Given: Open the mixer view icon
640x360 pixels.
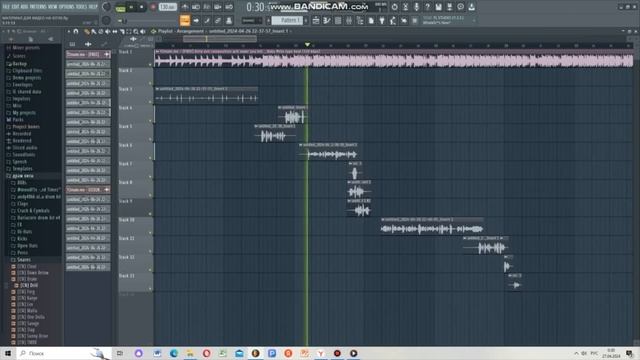Looking at the screenshot, I should (x=349, y=20).
